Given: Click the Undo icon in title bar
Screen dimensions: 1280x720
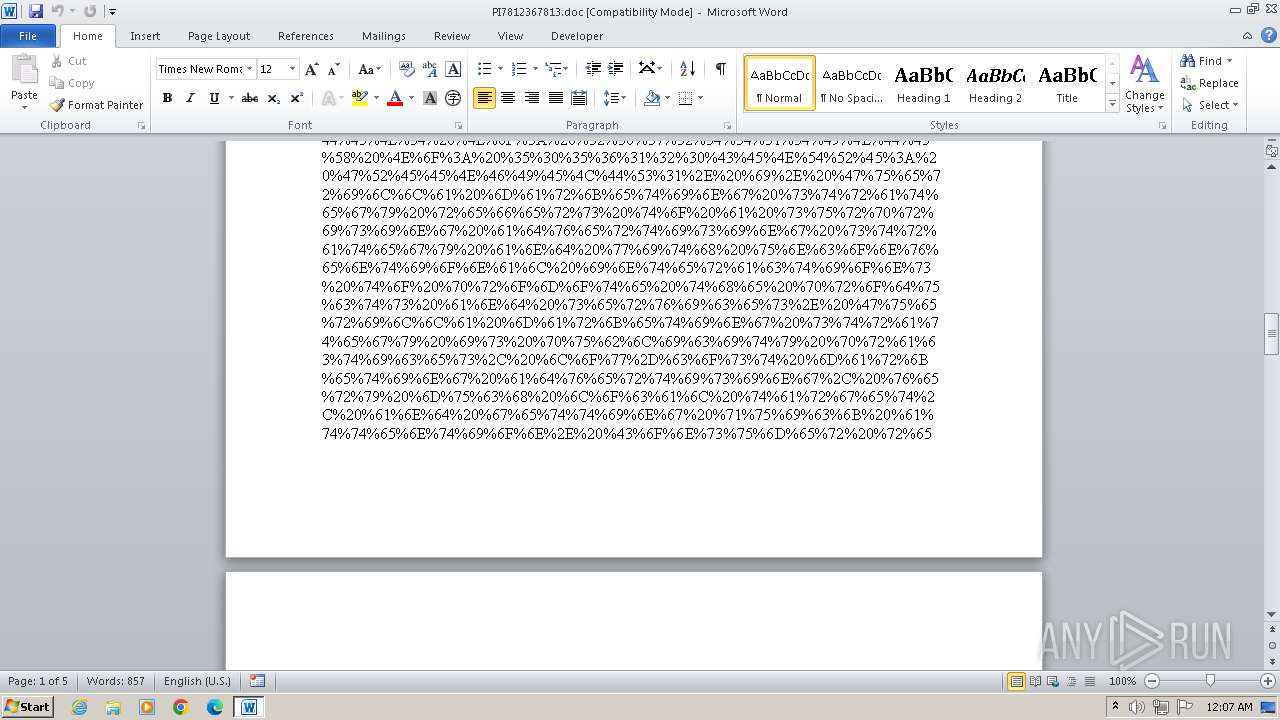Looking at the screenshot, I should [58, 11].
